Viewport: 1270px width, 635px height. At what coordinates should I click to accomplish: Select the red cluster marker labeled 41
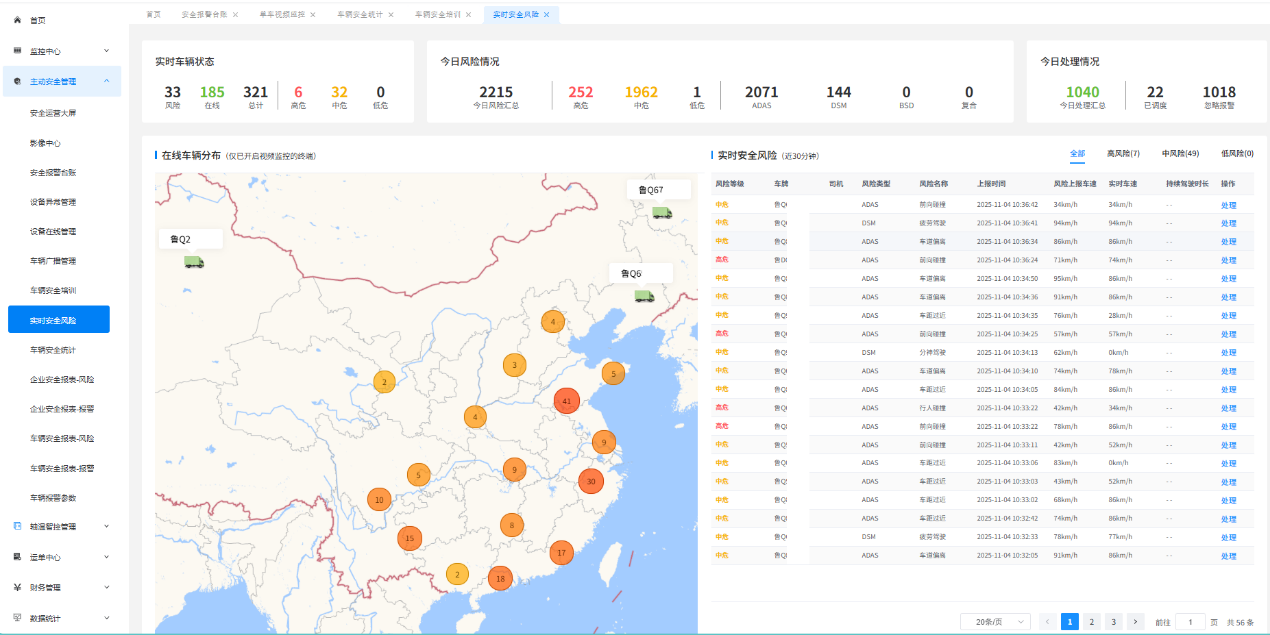point(567,401)
